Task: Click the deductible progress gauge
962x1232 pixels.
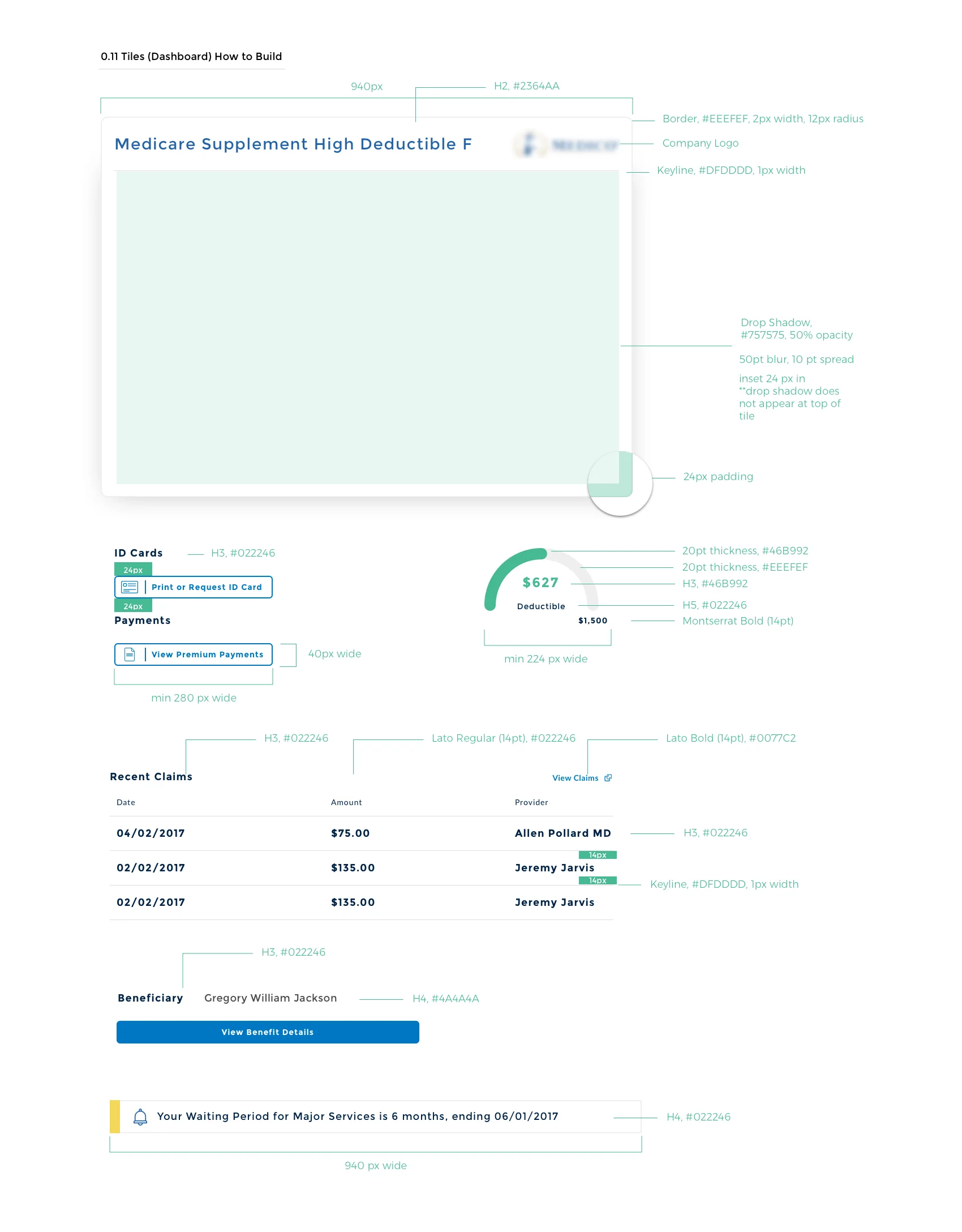Action: point(541,579)
